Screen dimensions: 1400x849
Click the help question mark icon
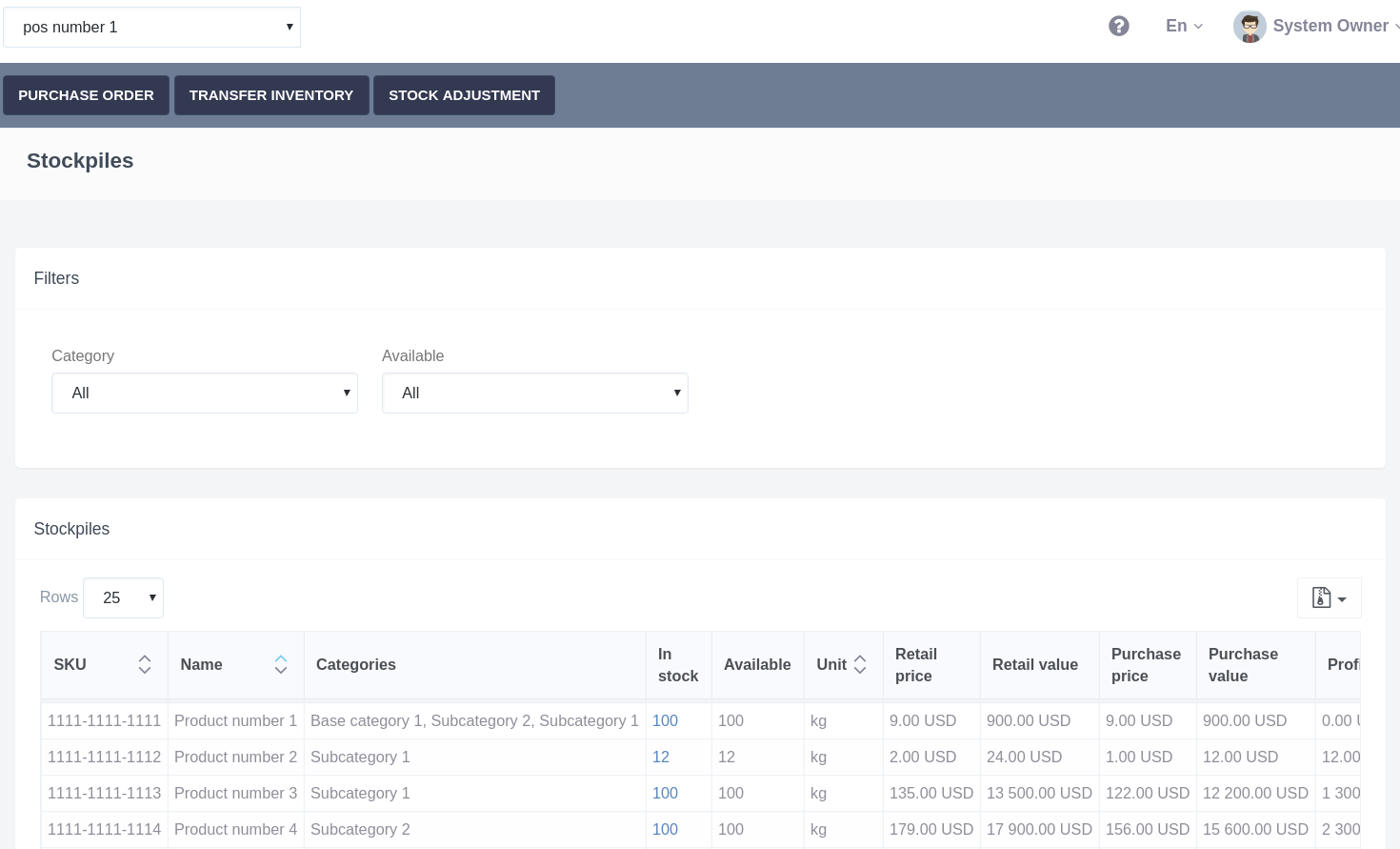click(x=1119, y=27)
